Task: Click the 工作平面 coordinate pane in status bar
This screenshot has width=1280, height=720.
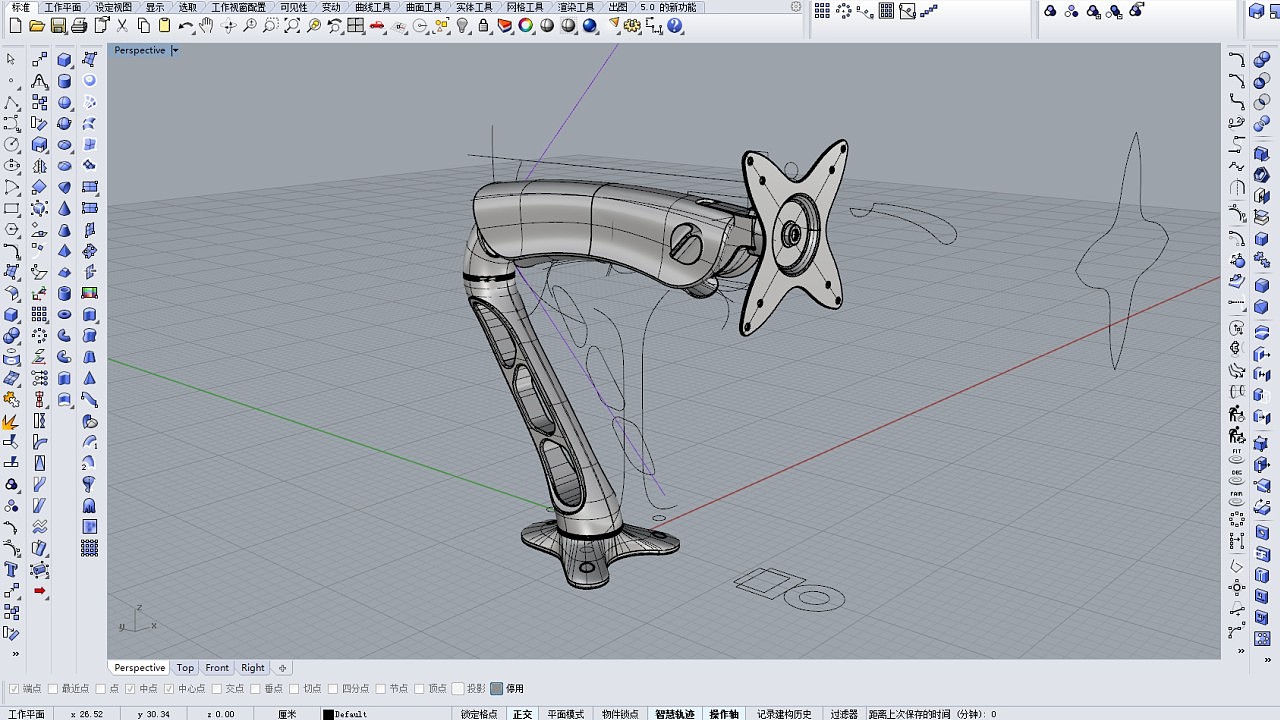Action: [27, 714]
